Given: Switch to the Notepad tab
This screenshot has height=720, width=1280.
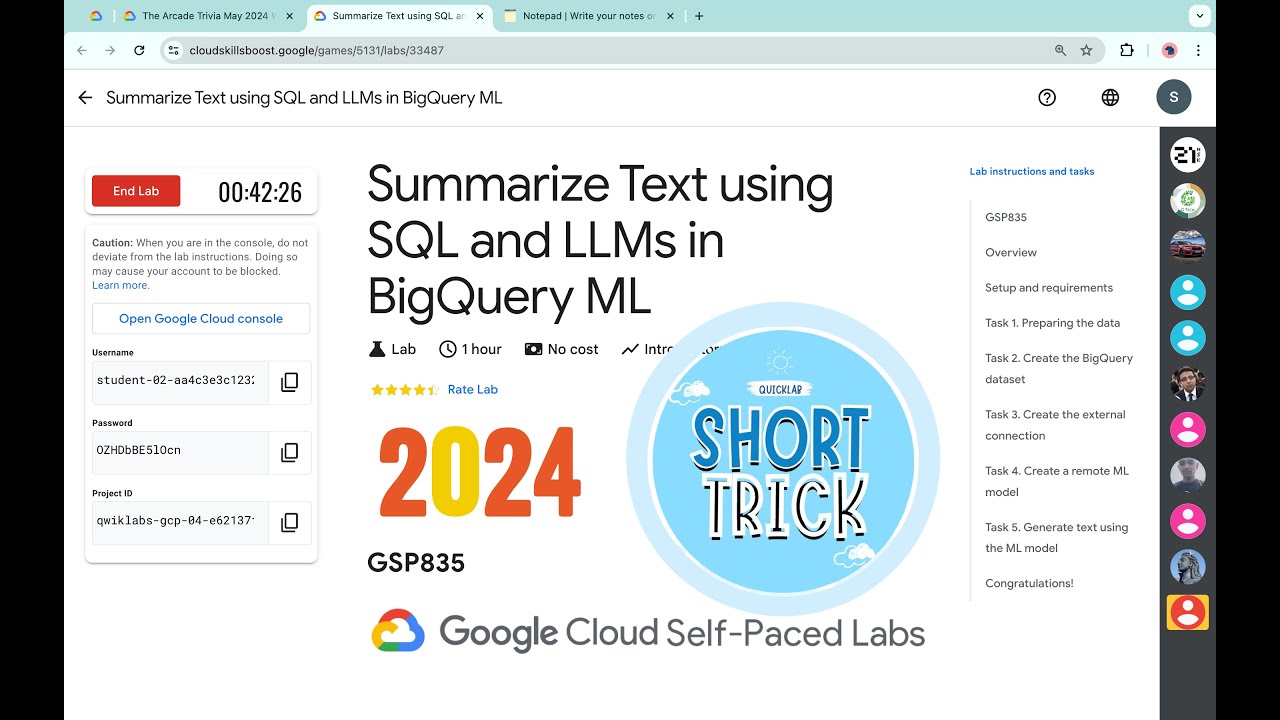Looking at the screenshot, I should click(589, 16).
